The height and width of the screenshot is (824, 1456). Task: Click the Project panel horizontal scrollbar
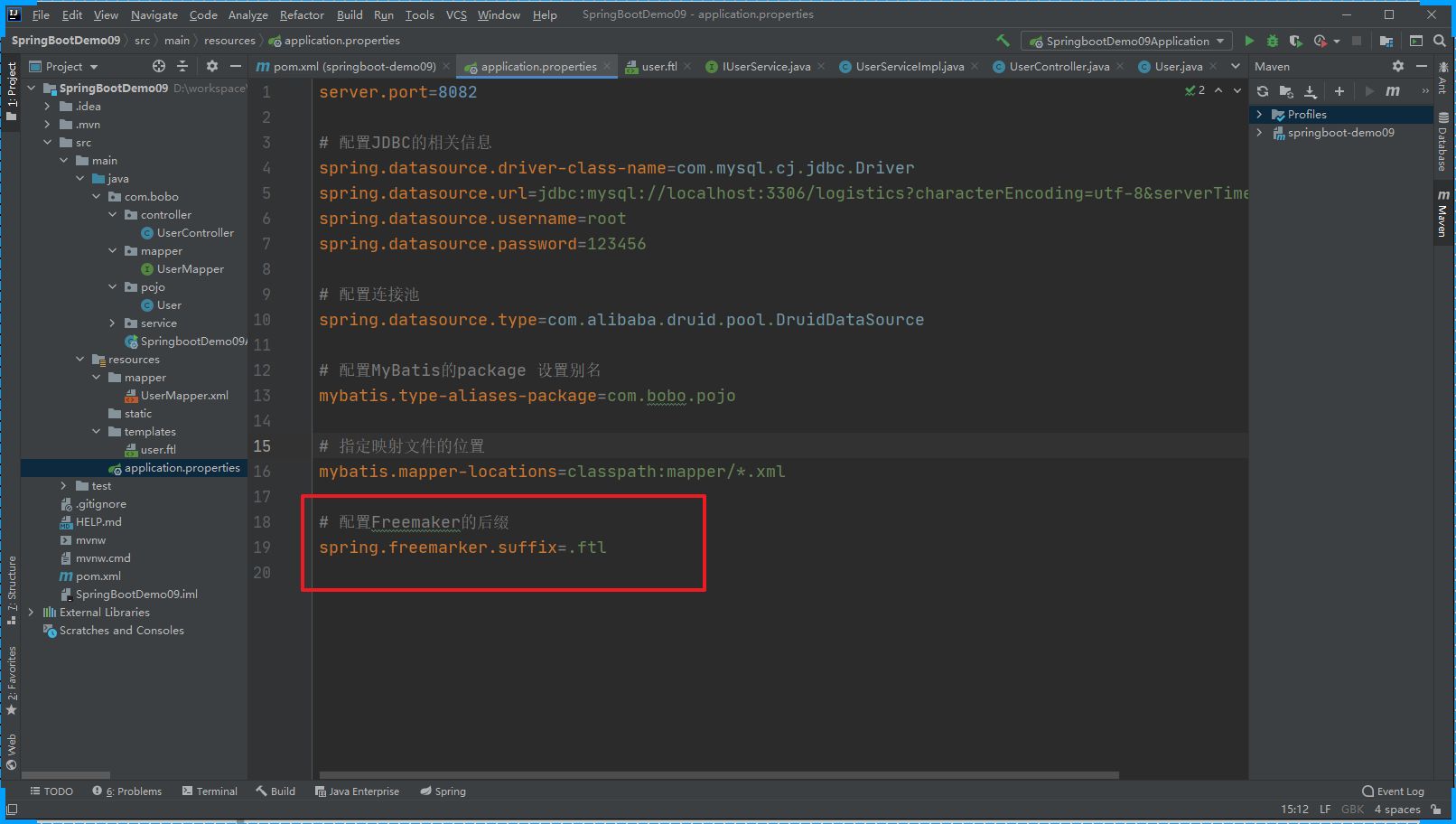click(66, 775)
